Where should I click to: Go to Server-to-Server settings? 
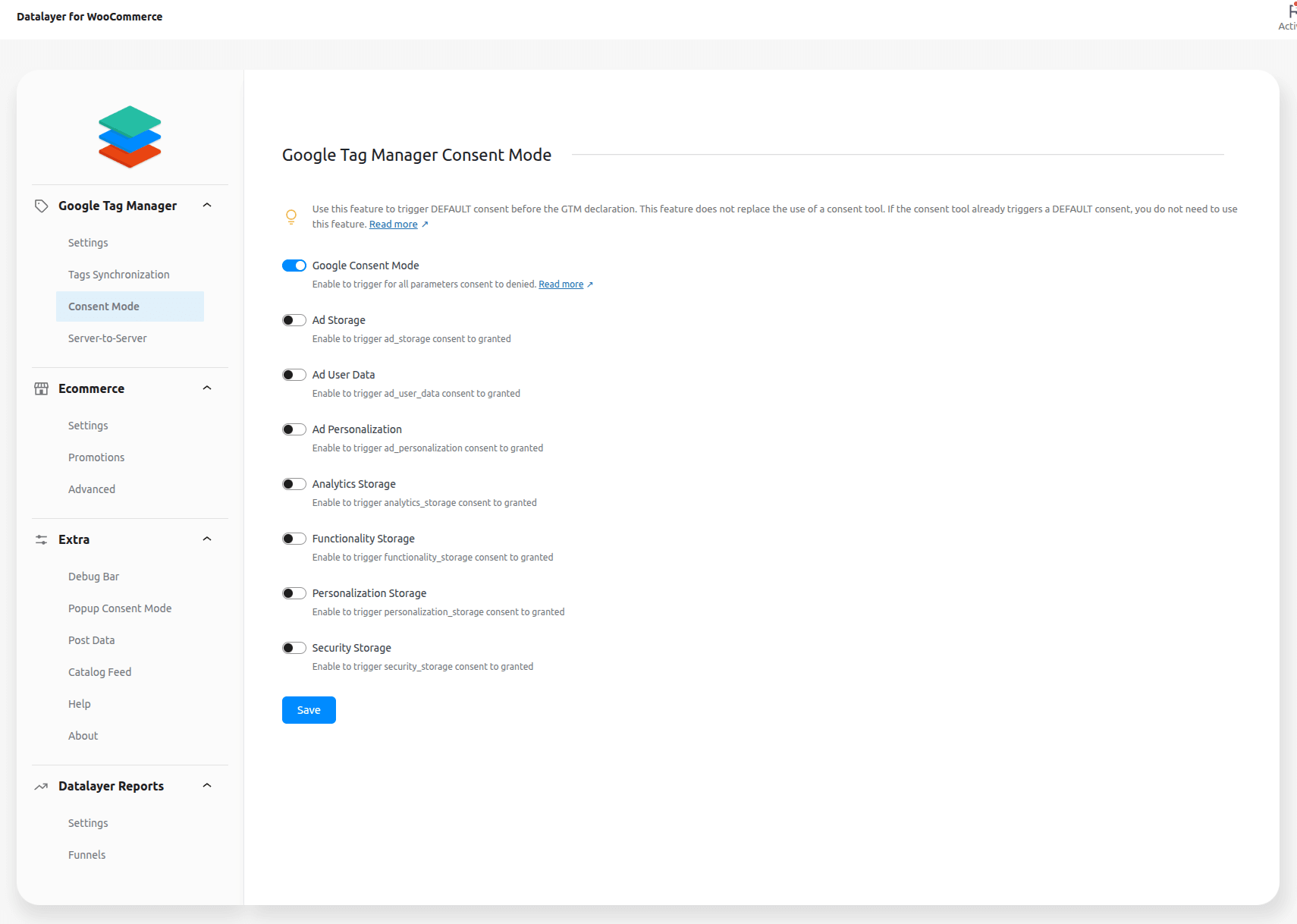click(108, 338)
